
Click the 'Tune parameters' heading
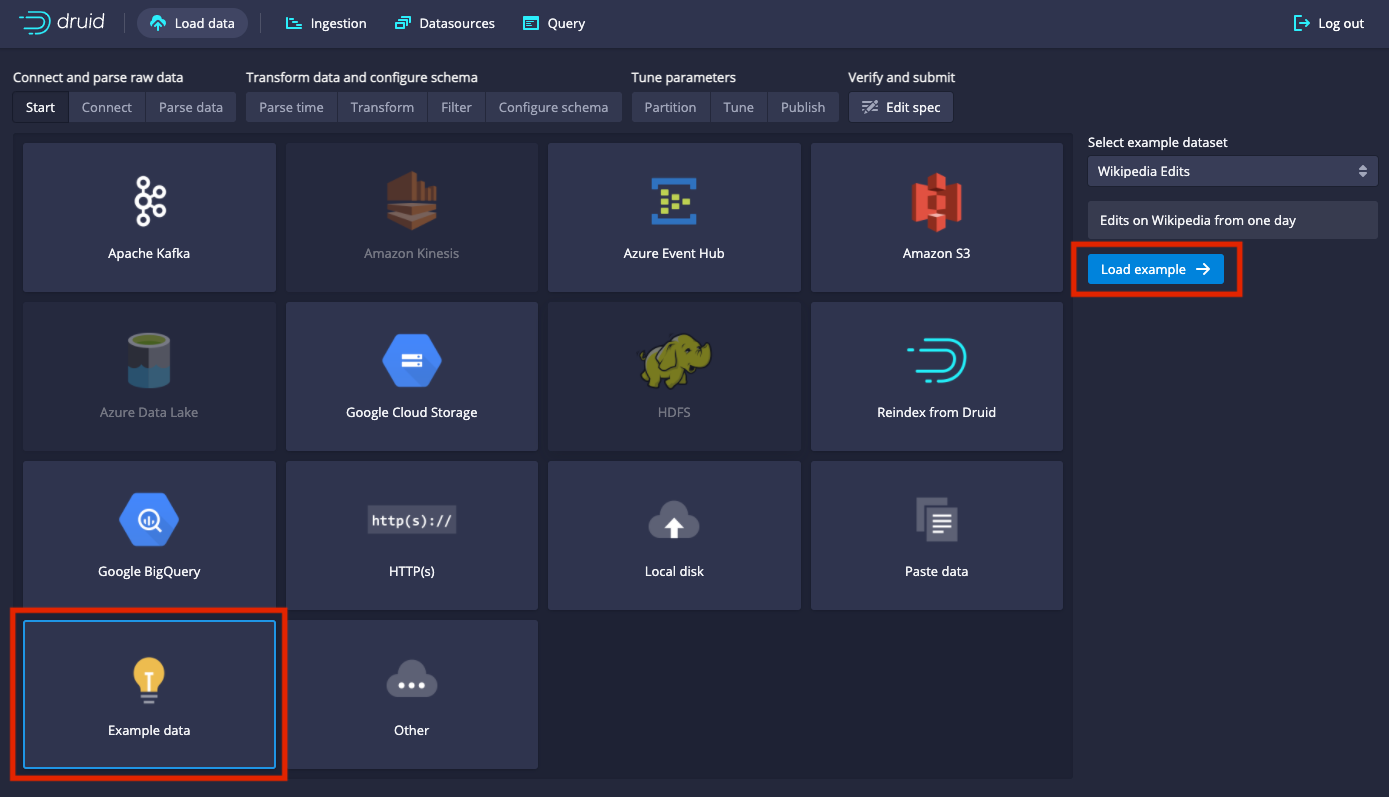(683, 77)
